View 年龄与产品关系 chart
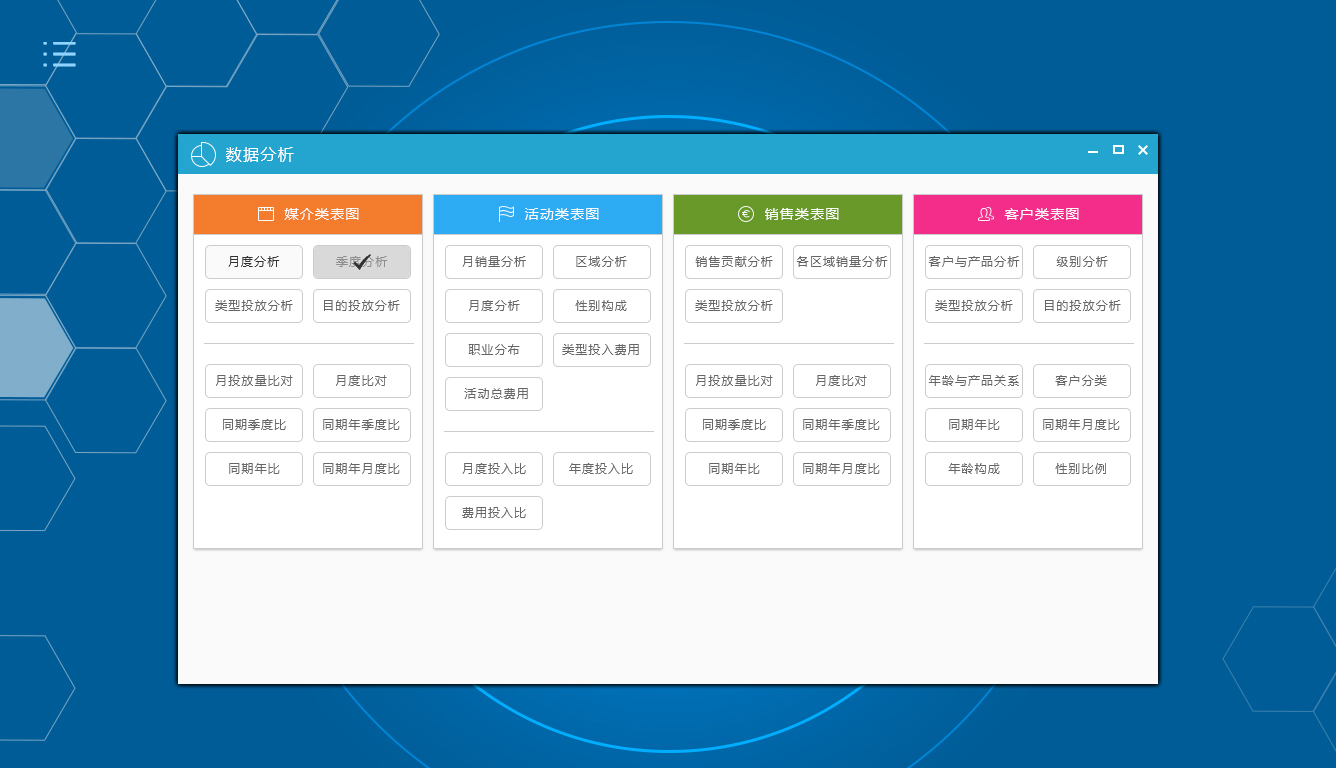1336x768 pixels. [974, 381]
